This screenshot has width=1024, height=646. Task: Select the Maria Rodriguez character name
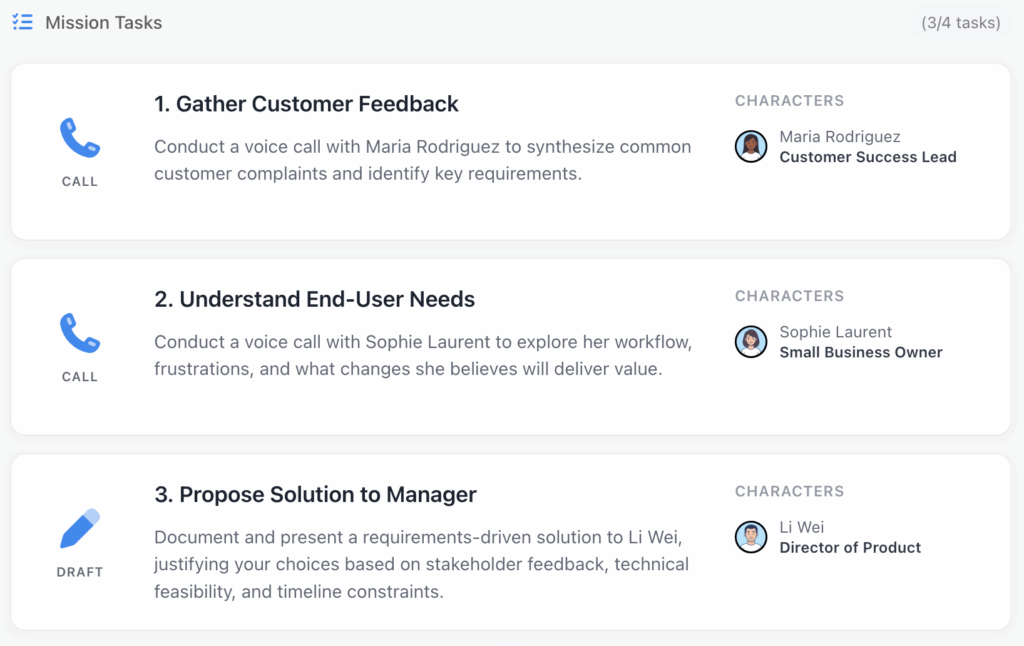click(x=839, y=137)
